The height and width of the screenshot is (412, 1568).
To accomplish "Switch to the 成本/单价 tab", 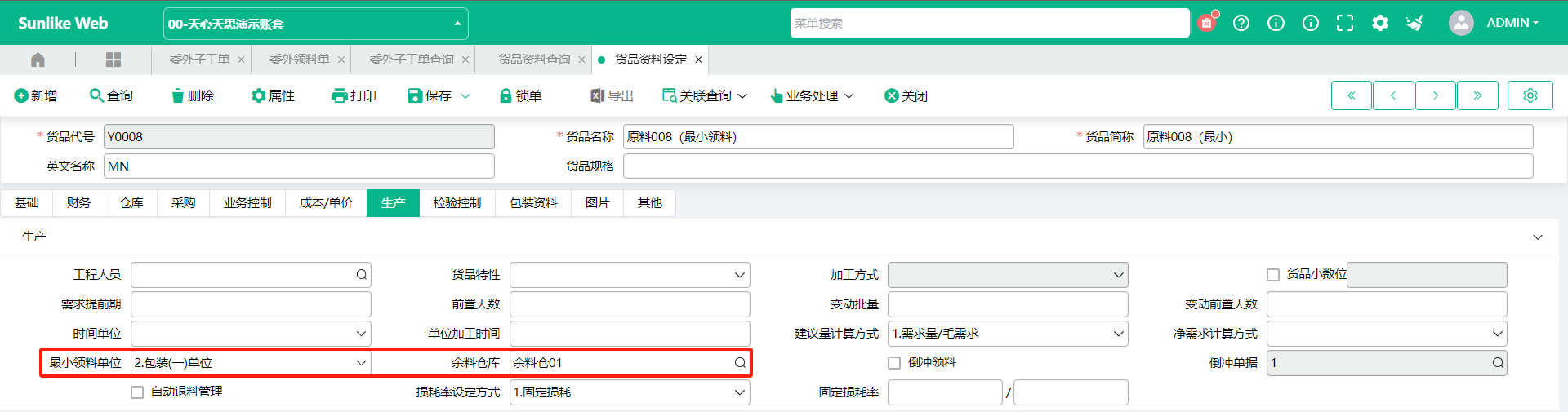I will point(327,203).
